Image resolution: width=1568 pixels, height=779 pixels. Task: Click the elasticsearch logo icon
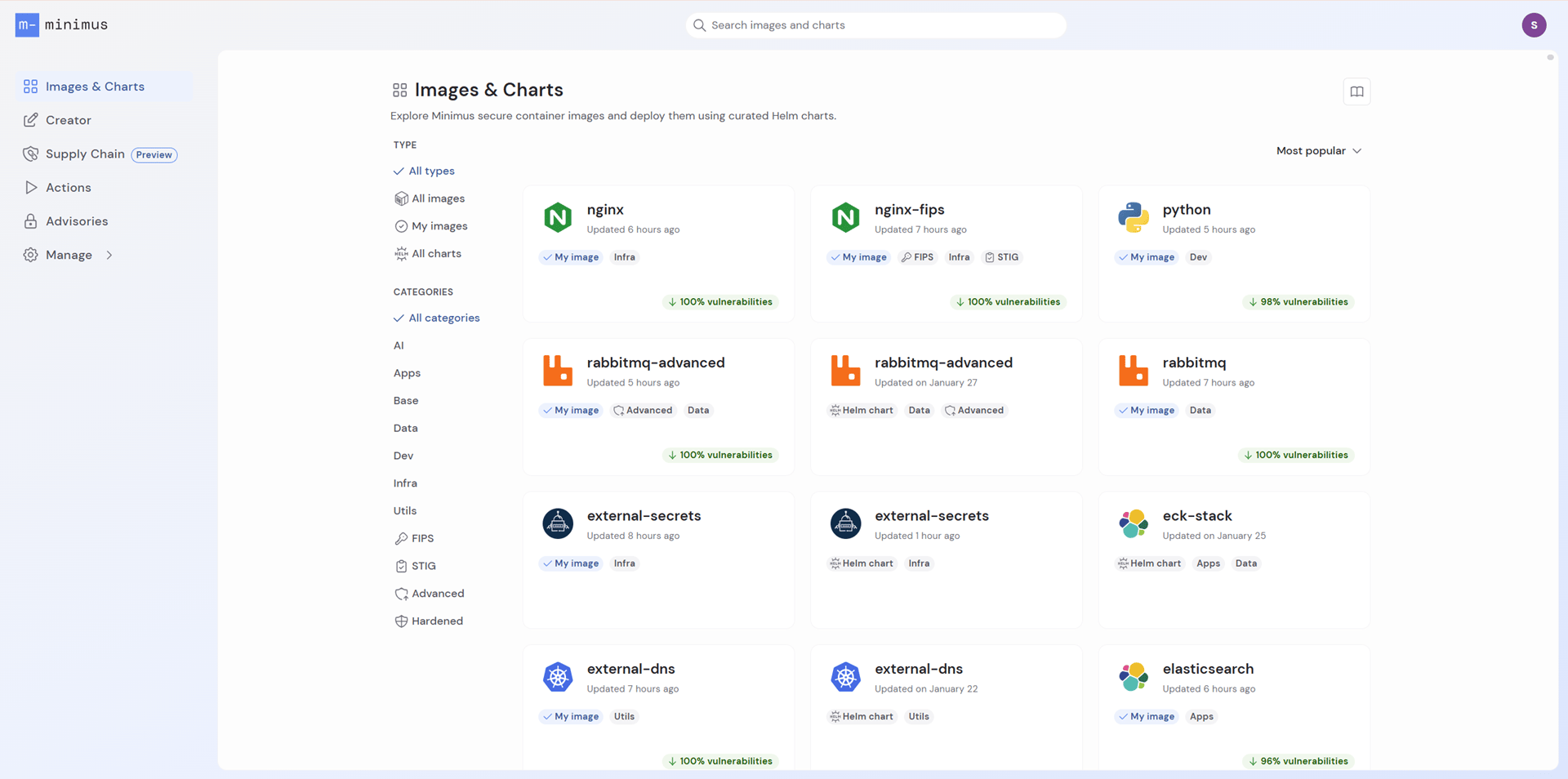[1134, 677]
